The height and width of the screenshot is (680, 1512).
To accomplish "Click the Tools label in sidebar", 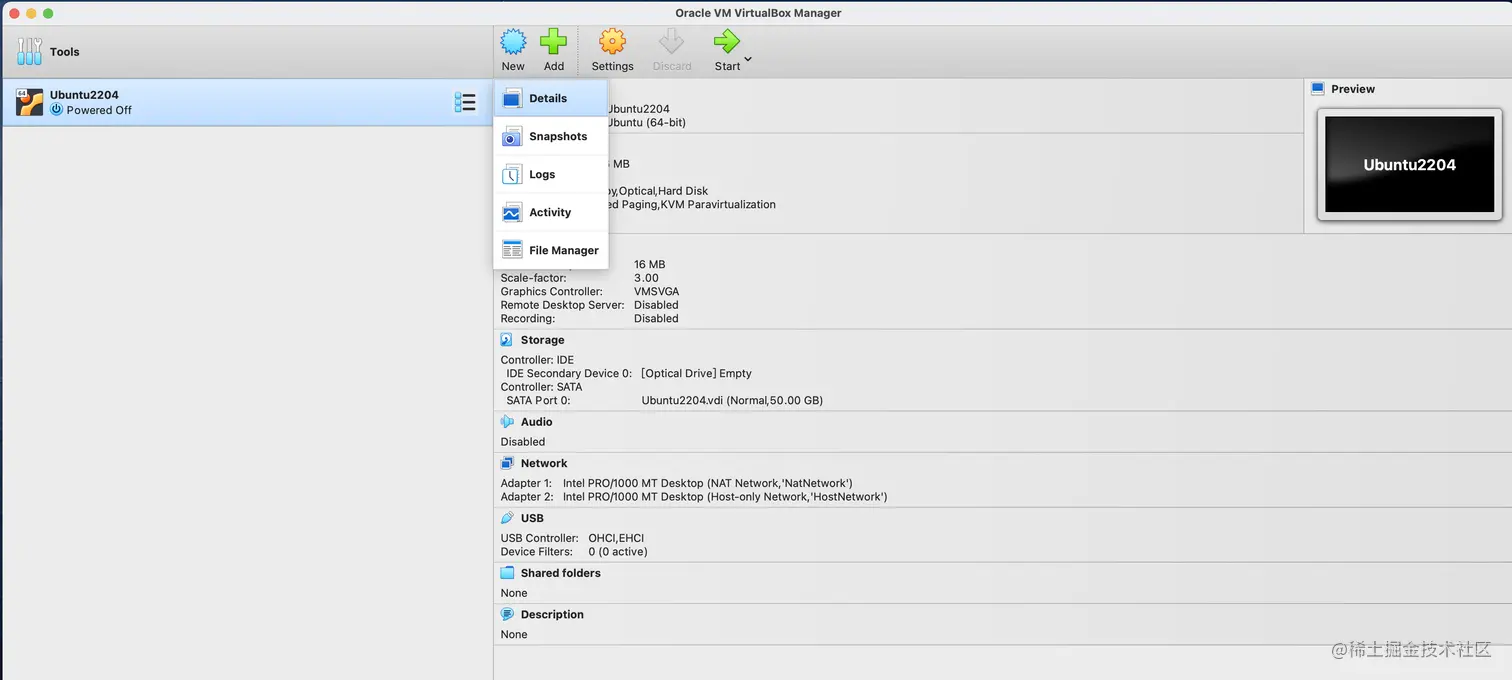I will coord(64,52).
